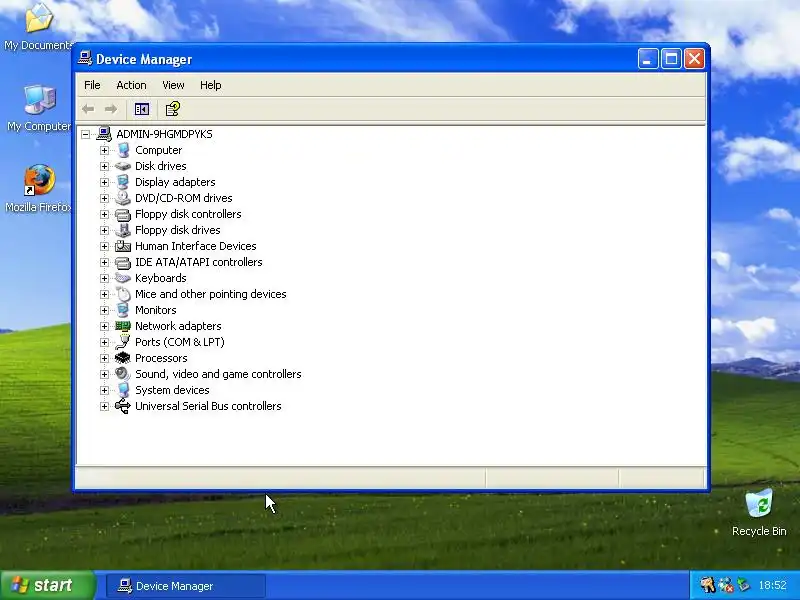Select the Computer category icon

point(123,150)
